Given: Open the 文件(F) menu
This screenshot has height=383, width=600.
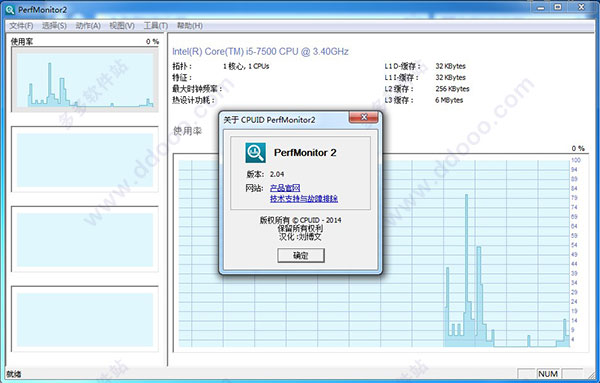Looking at the screenshot, I should 21,26.
